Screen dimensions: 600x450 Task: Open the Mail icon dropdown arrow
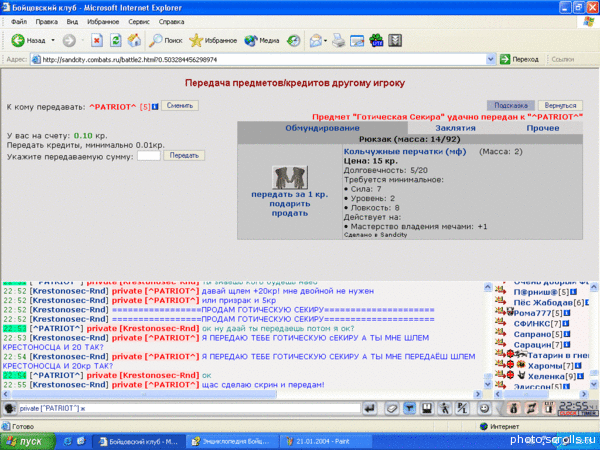click(x=326, y=41)
